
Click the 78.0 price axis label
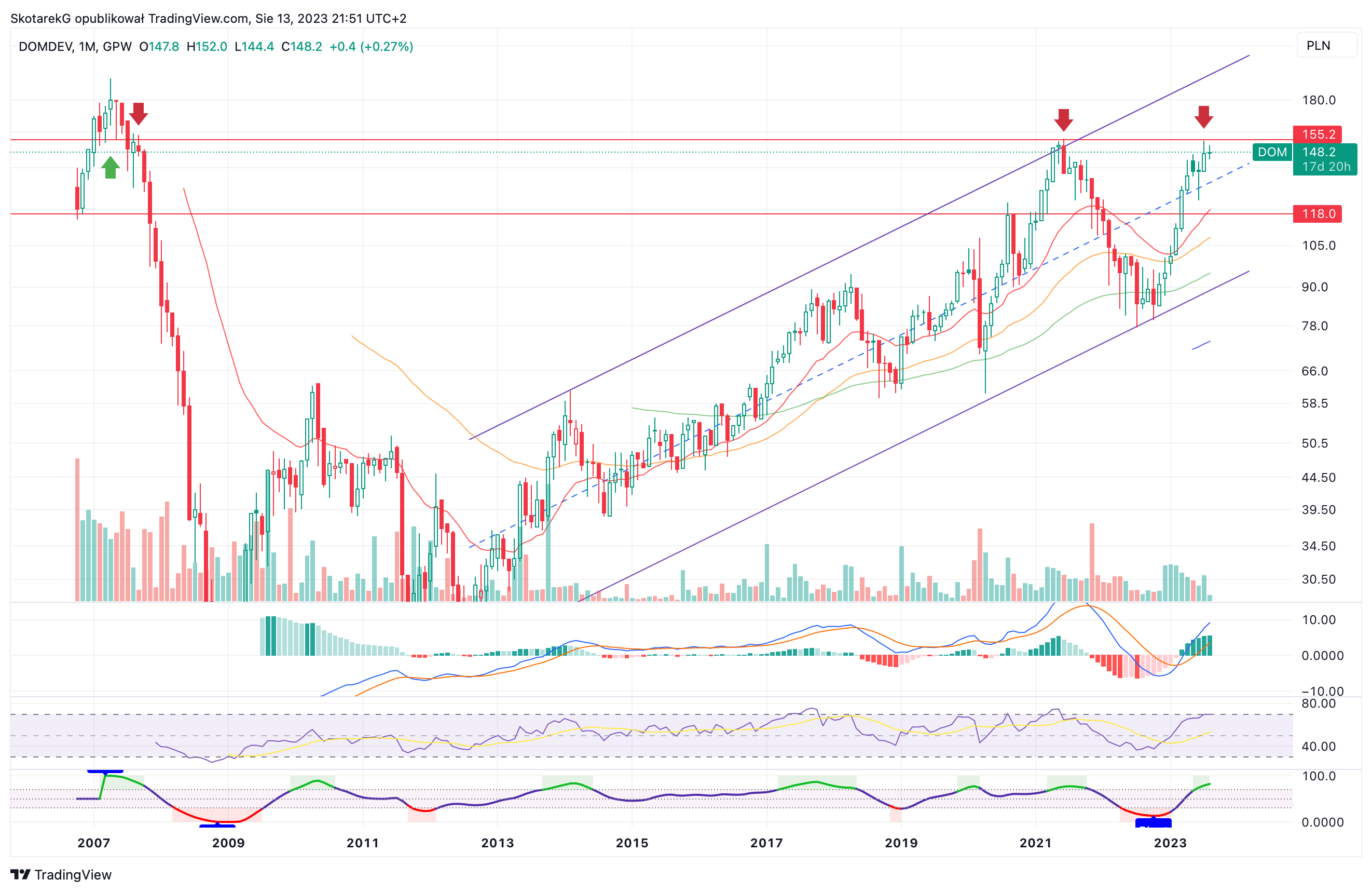click(1314, 327)
